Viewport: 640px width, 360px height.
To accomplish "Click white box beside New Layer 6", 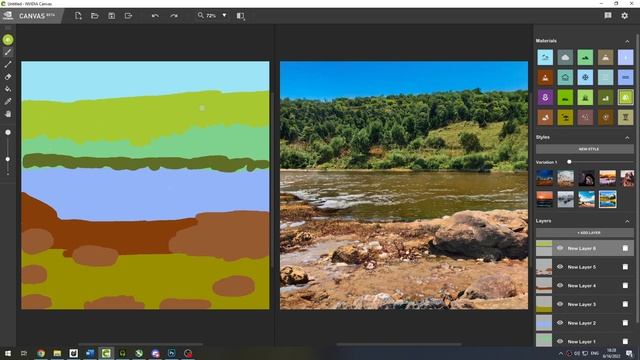I will (x=625, y=248).
